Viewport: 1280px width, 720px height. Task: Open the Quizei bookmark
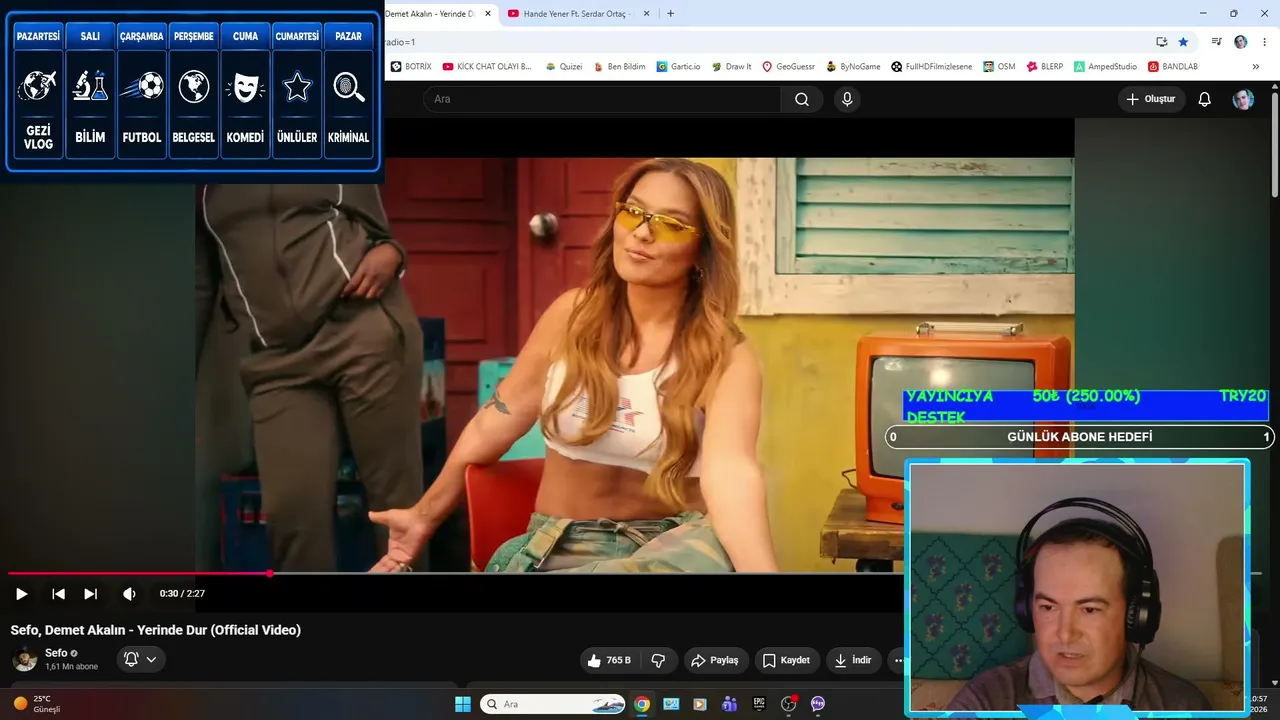(564, 67)
